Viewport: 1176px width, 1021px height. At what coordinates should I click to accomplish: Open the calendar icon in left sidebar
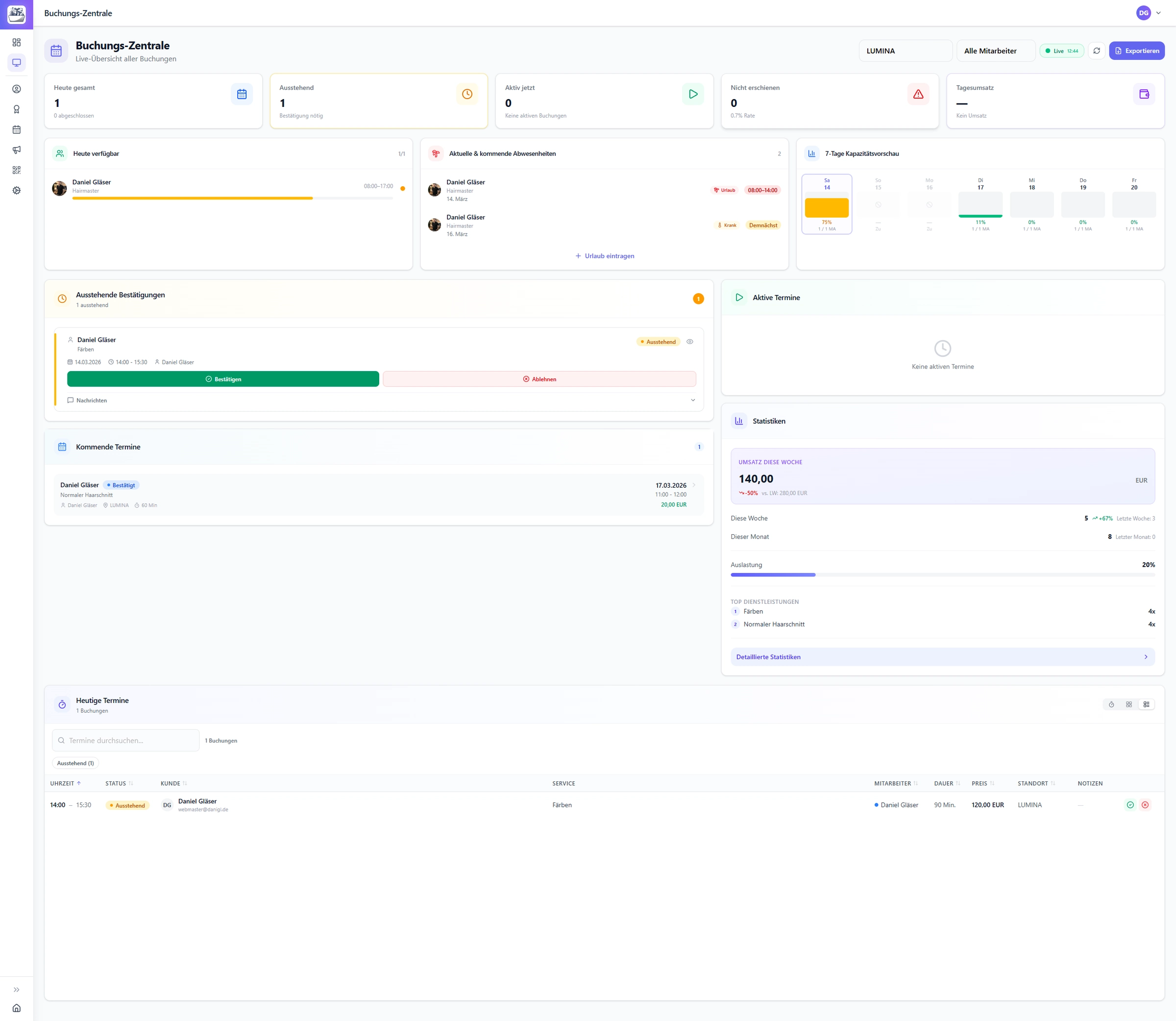[17, 130]
